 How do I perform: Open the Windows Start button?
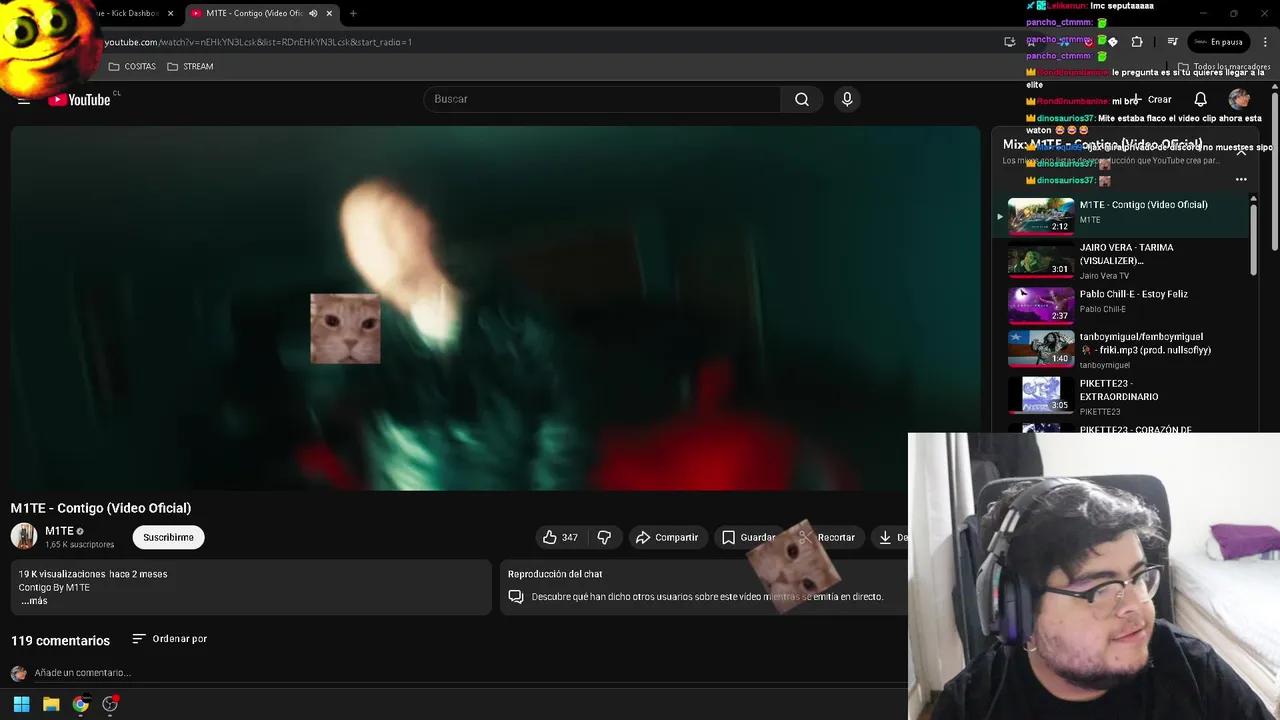[21, 704]
